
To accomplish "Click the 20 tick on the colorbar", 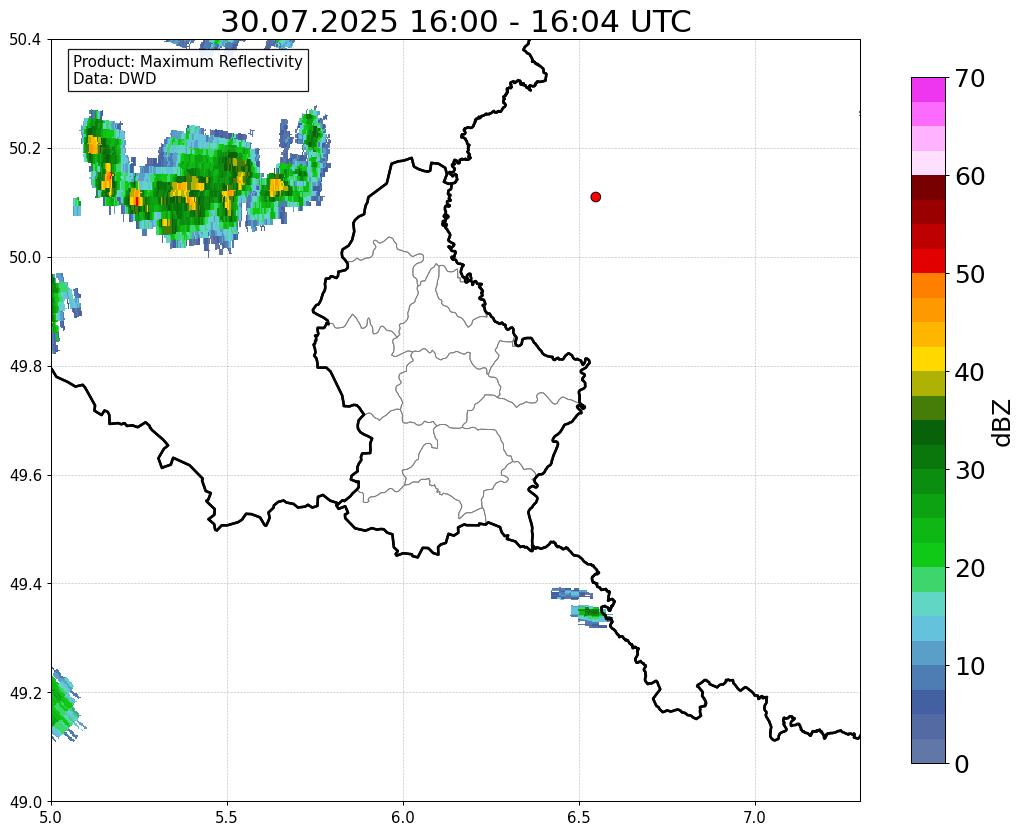I will 970,568.
